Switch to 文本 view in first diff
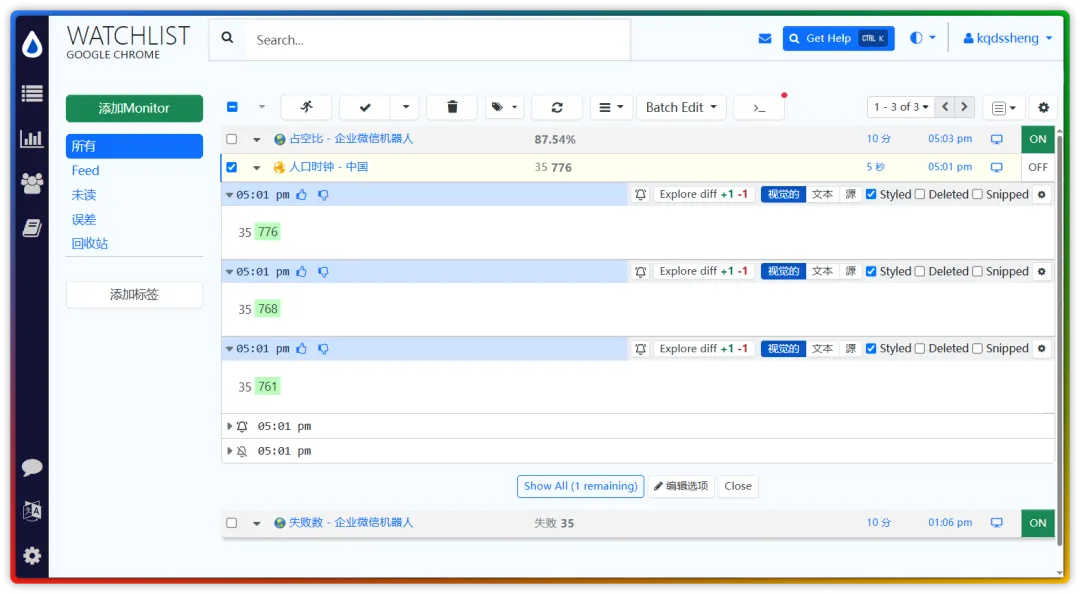 tap(822, 194)
